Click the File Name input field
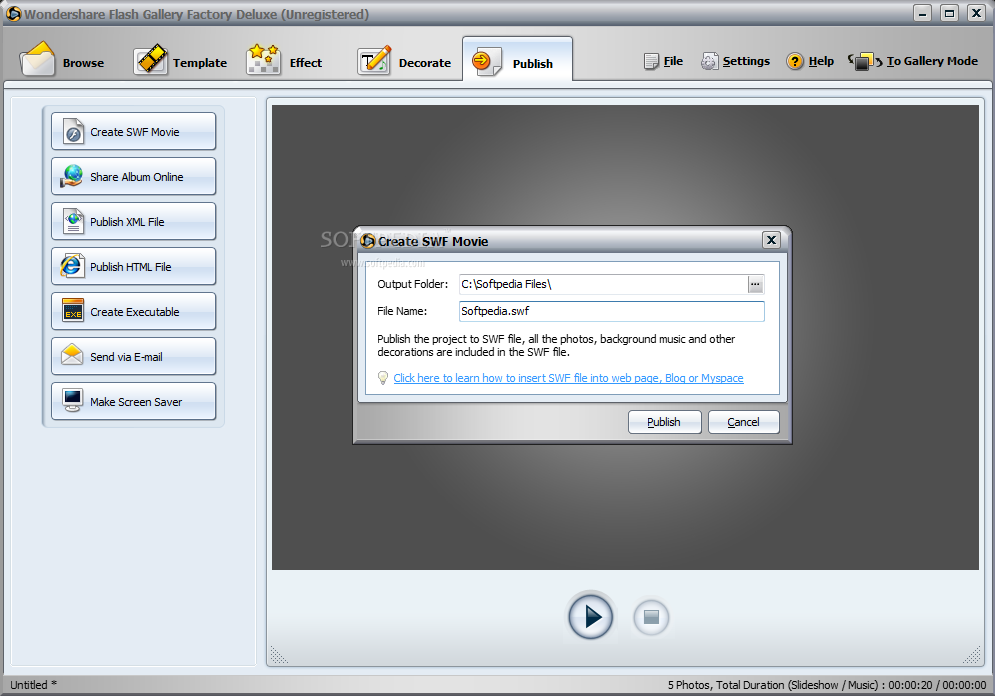The width and height of the screenshot is (995, 696). 611,311
